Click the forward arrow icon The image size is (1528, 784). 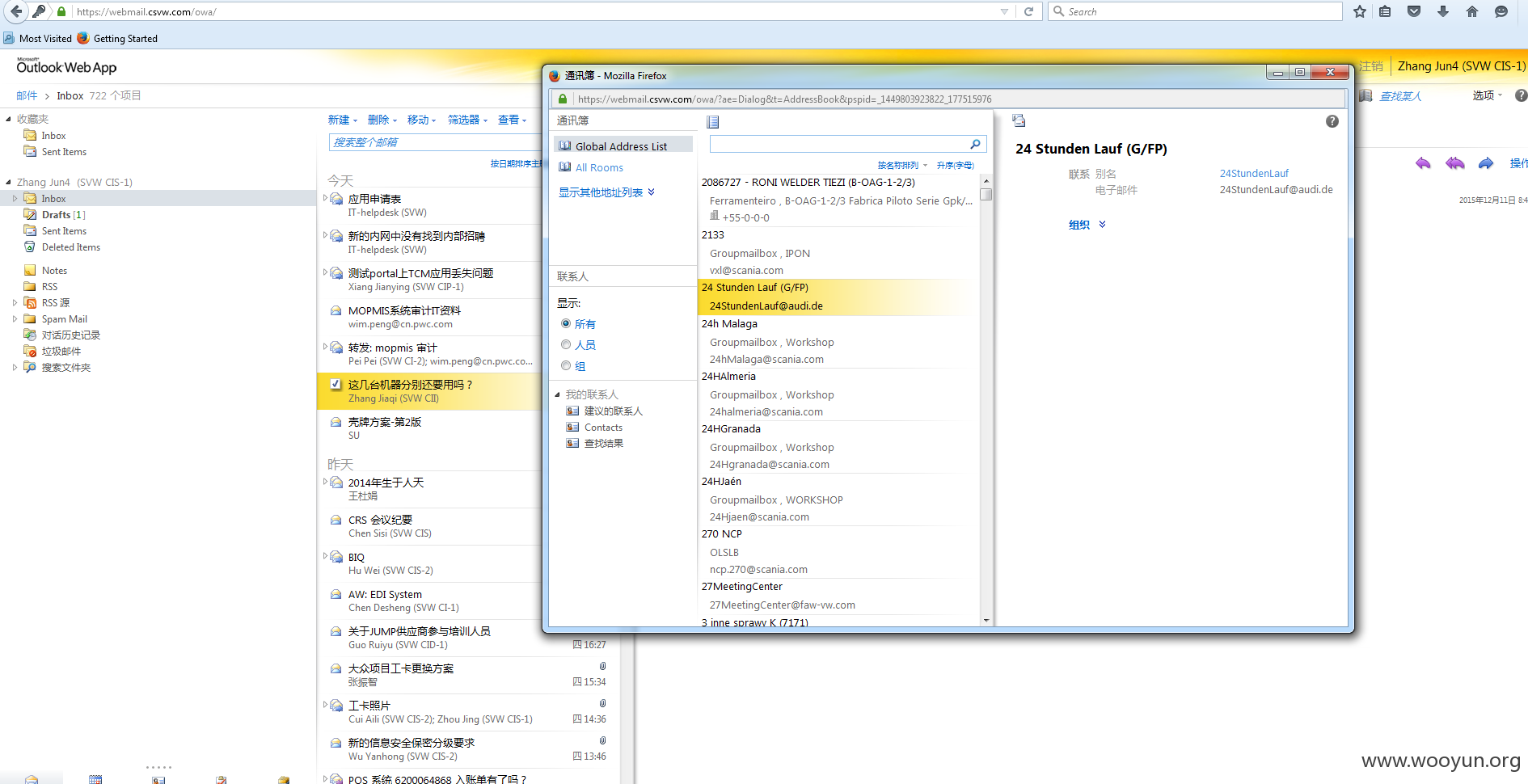pyautogui.click(x=1486, y=163)
